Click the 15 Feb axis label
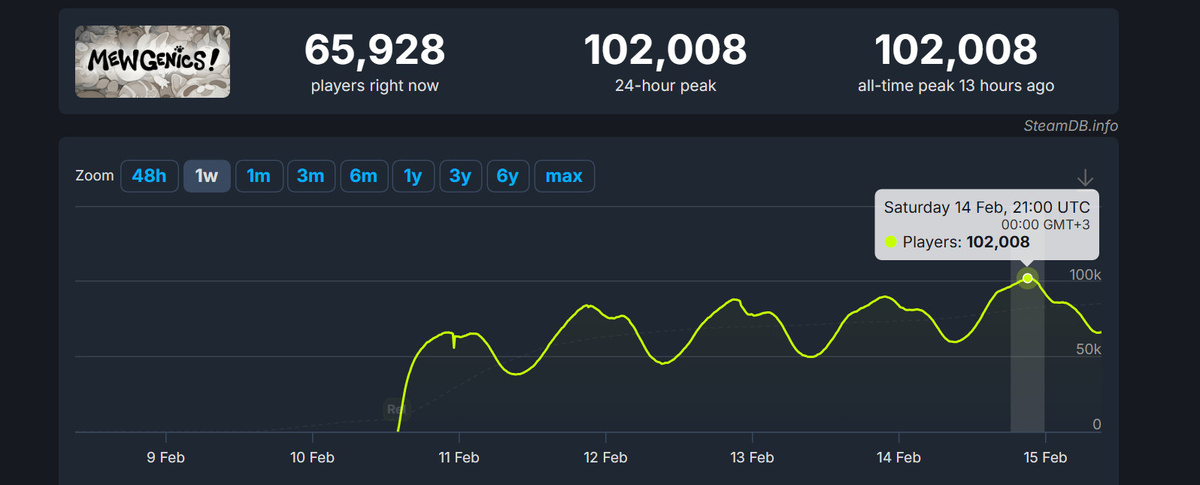The image size is (1200, 485). pyautogui.click(x=1045, y=457)
